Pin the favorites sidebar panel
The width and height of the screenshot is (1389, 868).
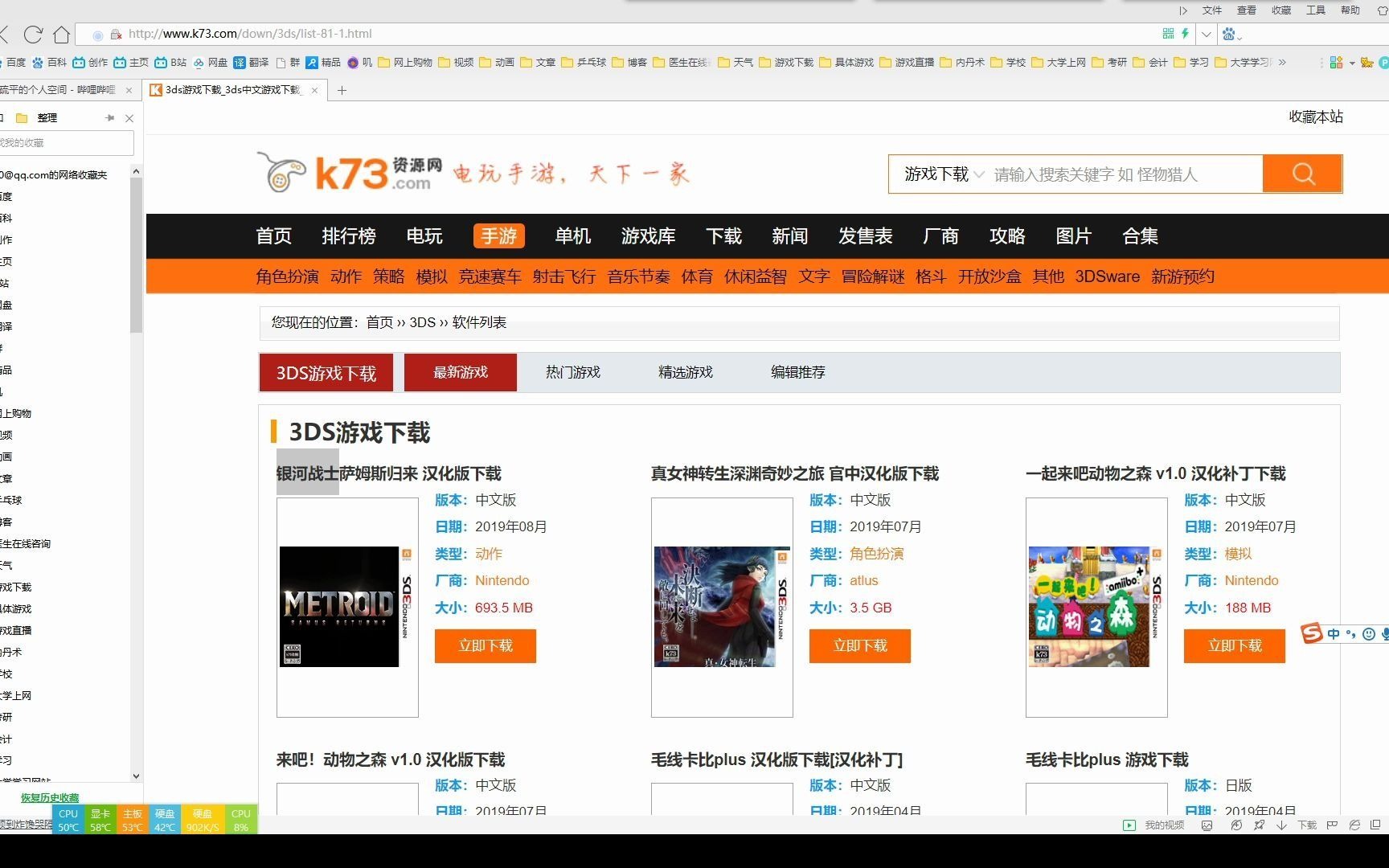tap(110, 118)
